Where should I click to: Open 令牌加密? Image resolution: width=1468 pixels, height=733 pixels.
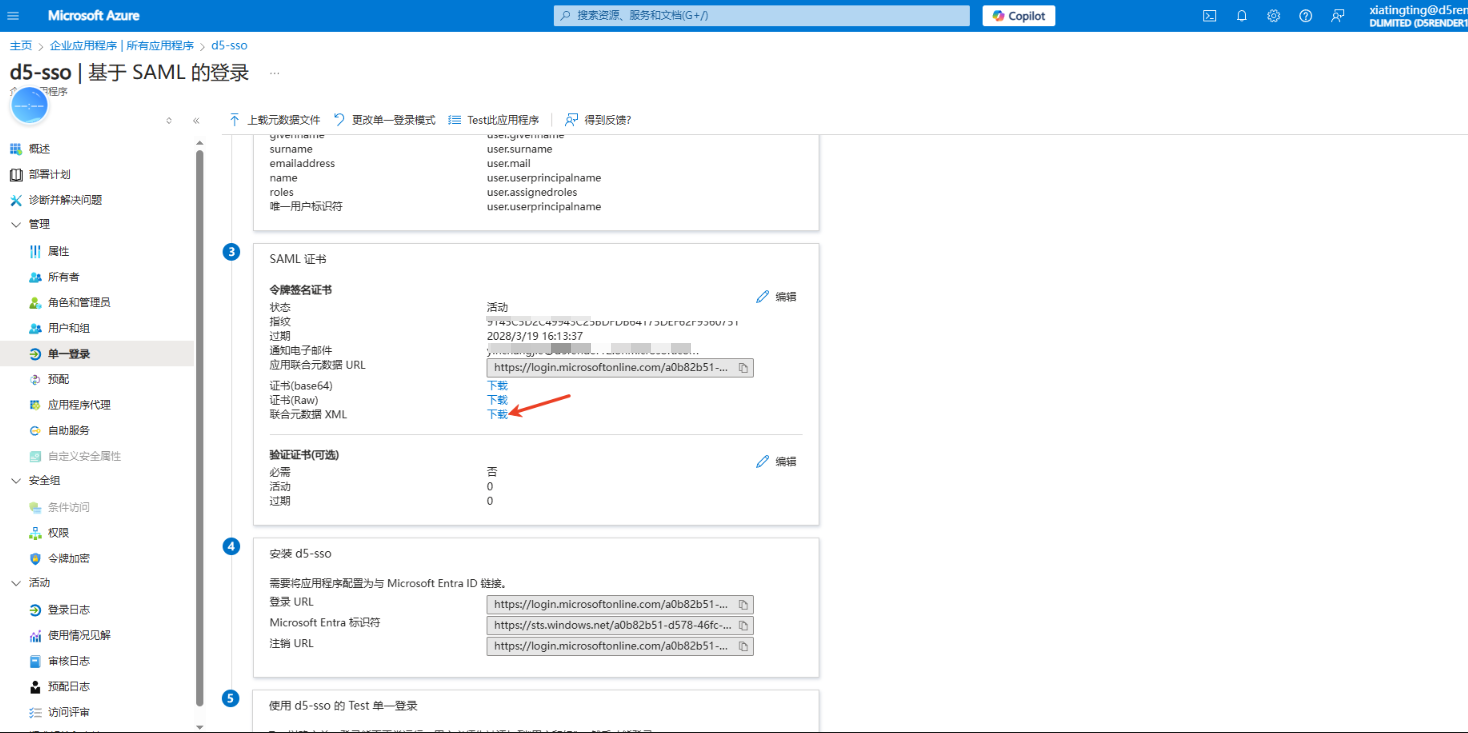coord(68,559)
